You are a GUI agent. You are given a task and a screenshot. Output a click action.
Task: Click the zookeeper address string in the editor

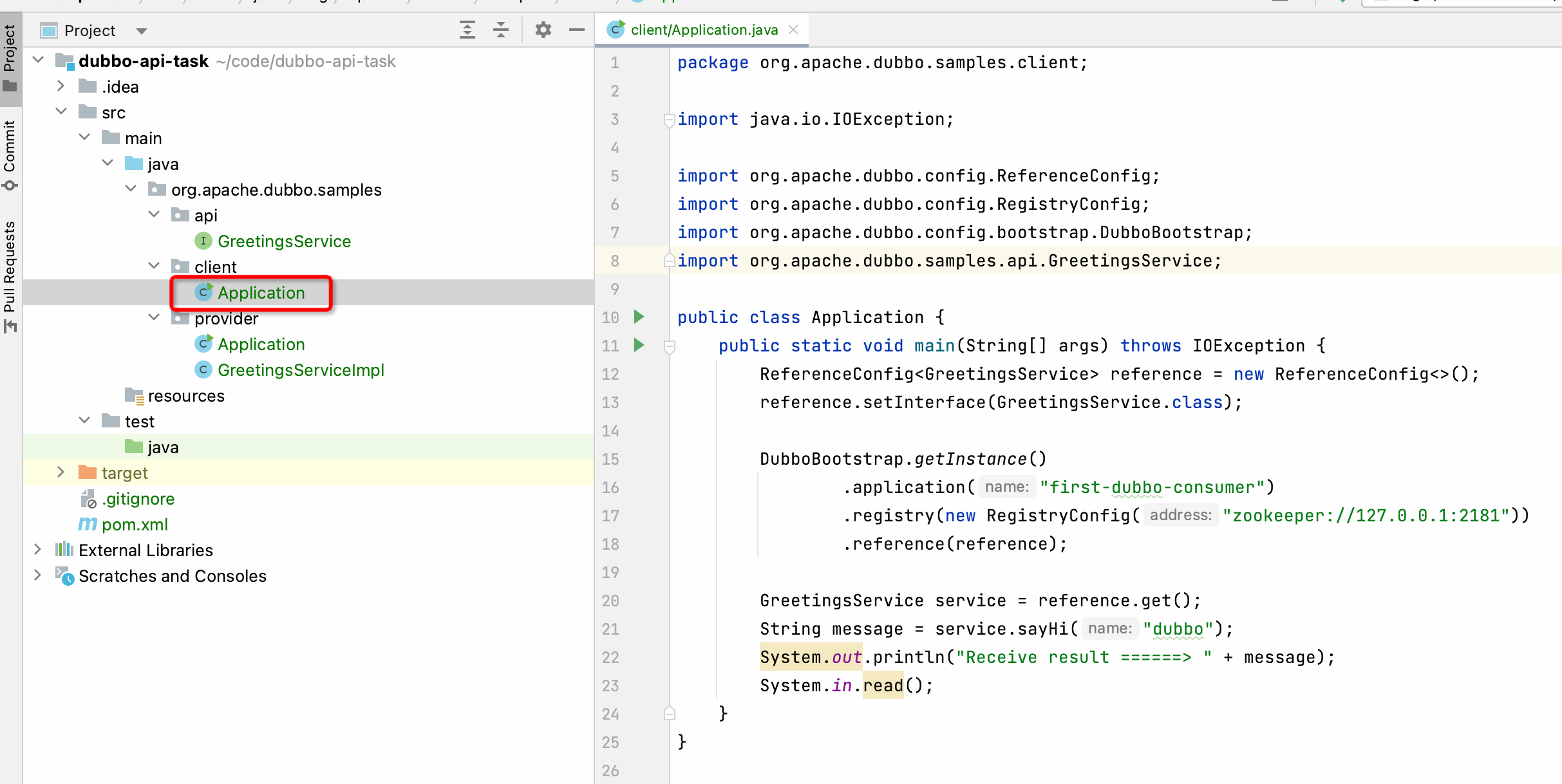coord(1365,516)
